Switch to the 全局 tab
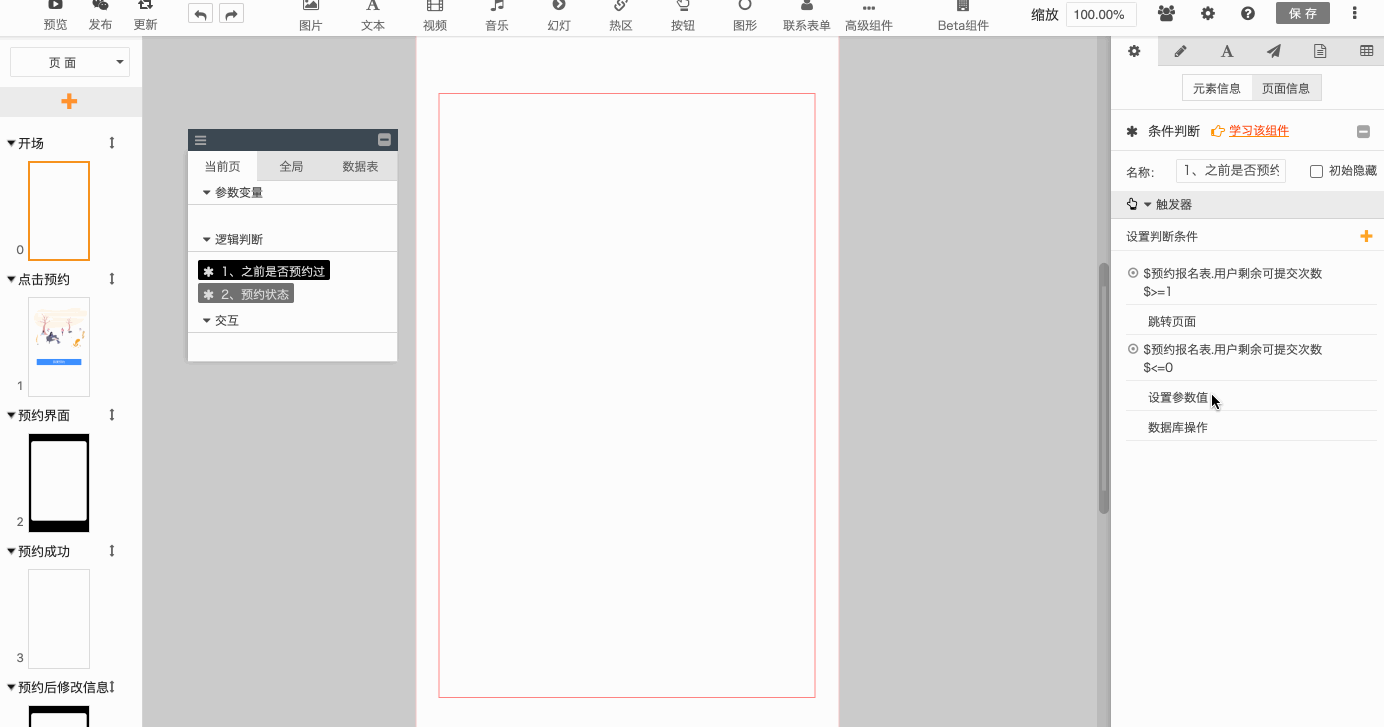The height and width of the screenshot is (727, 1384). [x=291, y=166]
